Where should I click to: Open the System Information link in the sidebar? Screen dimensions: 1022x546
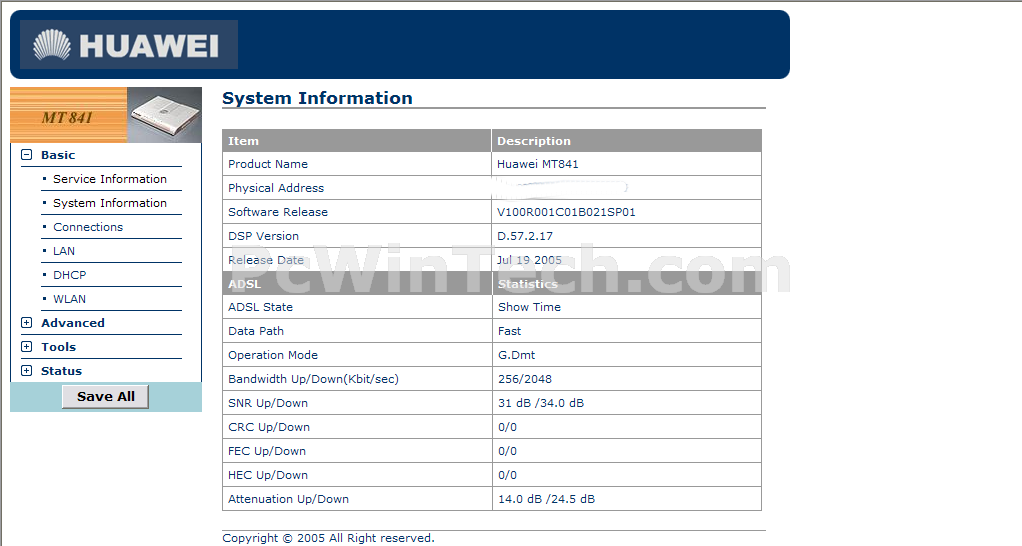[x=110, y=203]
